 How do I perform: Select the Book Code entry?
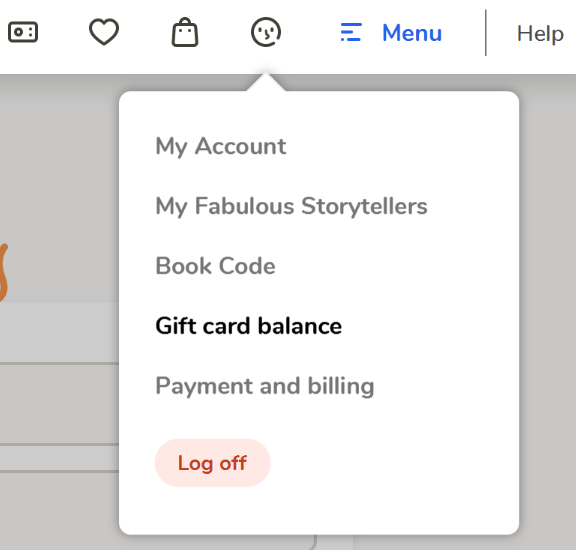(215, 266)
